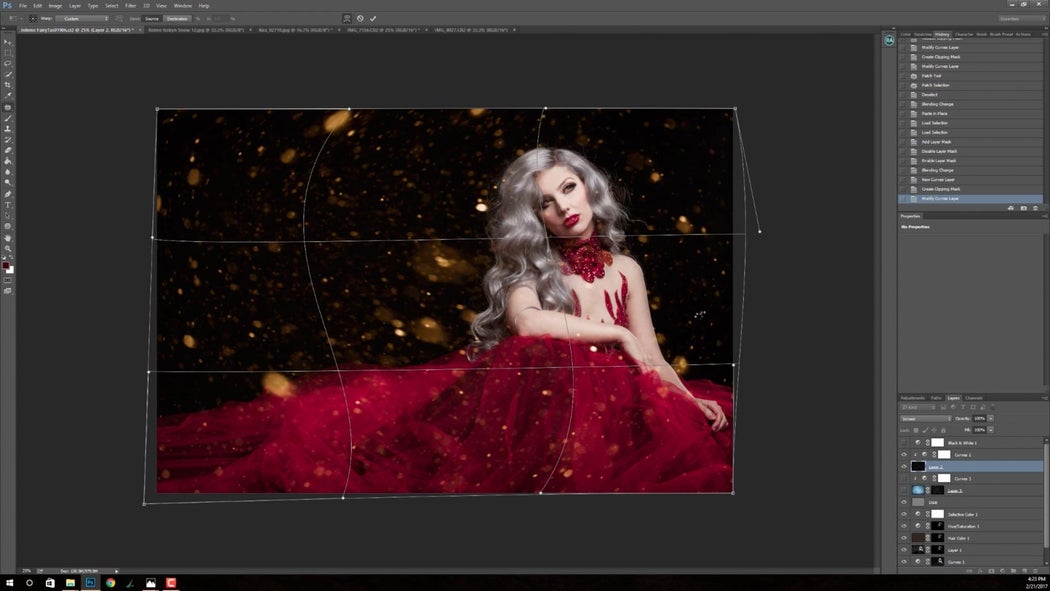Screen dimensions: 1050x591
Task: Click the Destination button in the options bar
Action: click(x=178, y=18)
